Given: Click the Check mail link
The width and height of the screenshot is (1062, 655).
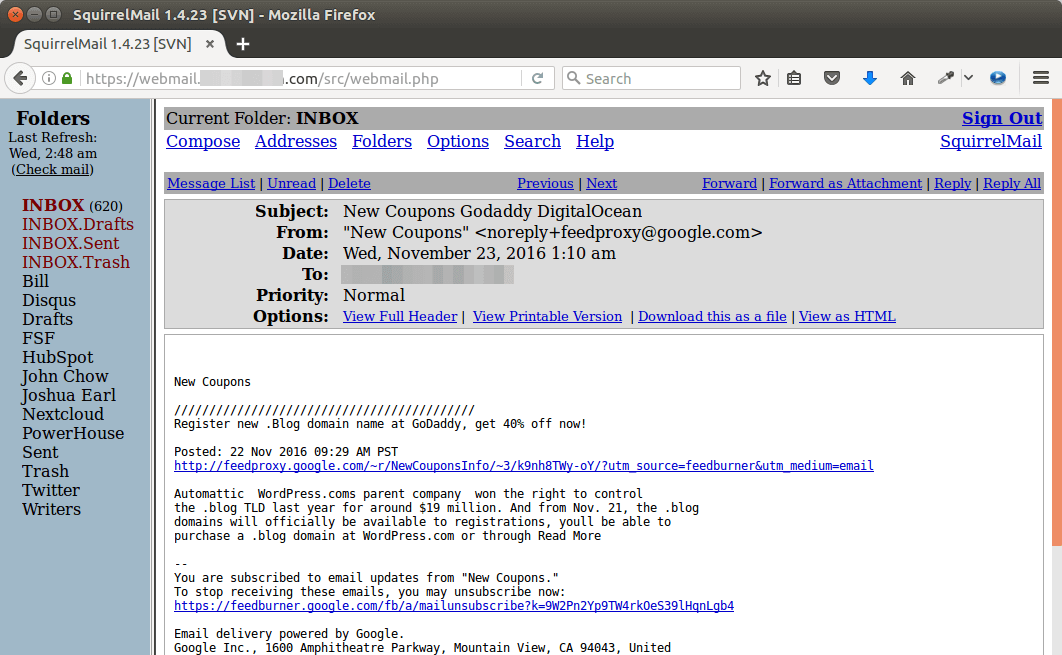Looking at the screenshot, I should tap(52, 169).
